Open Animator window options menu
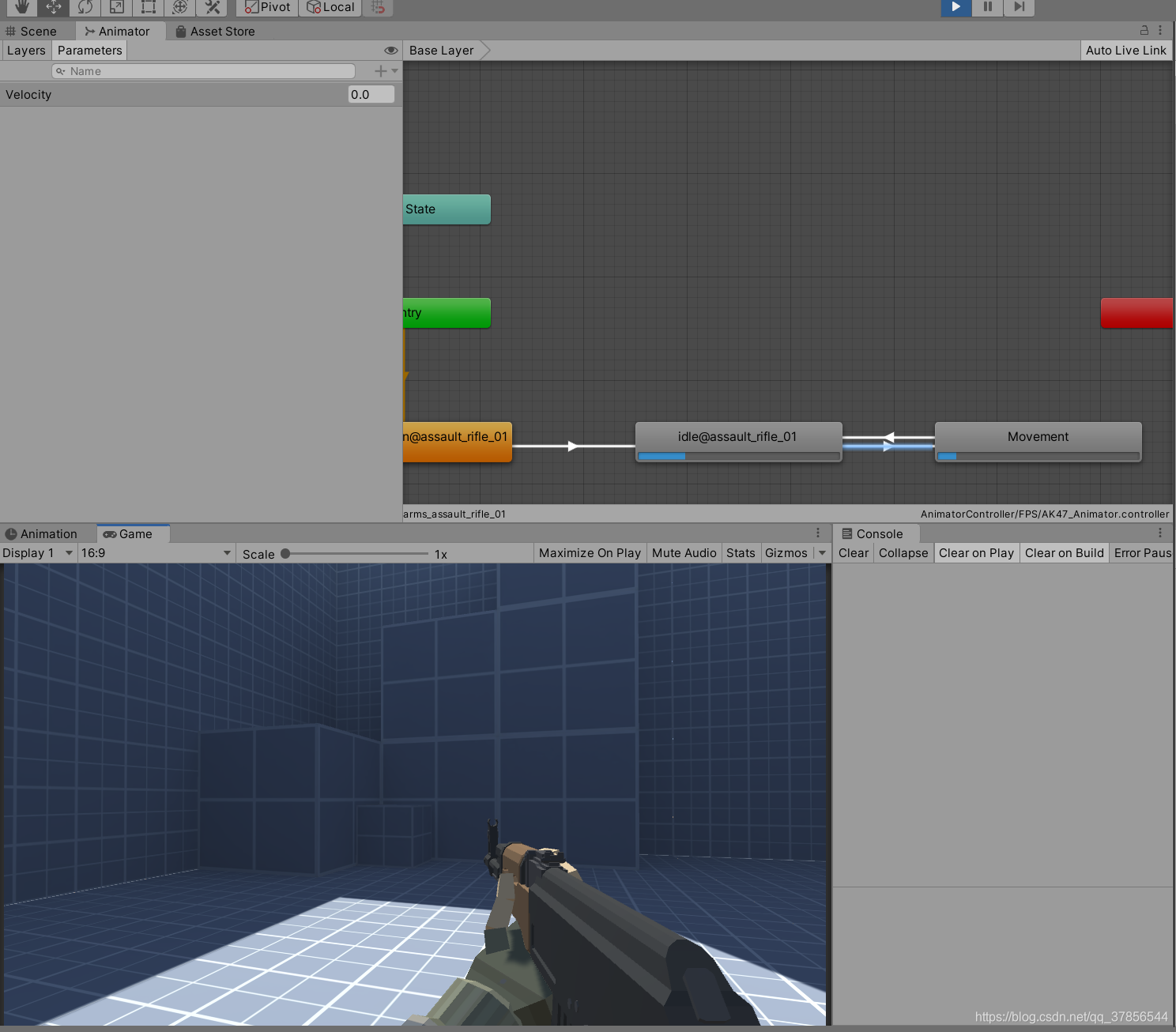The image size is (1176, 1032). [x=1160, y=30]
